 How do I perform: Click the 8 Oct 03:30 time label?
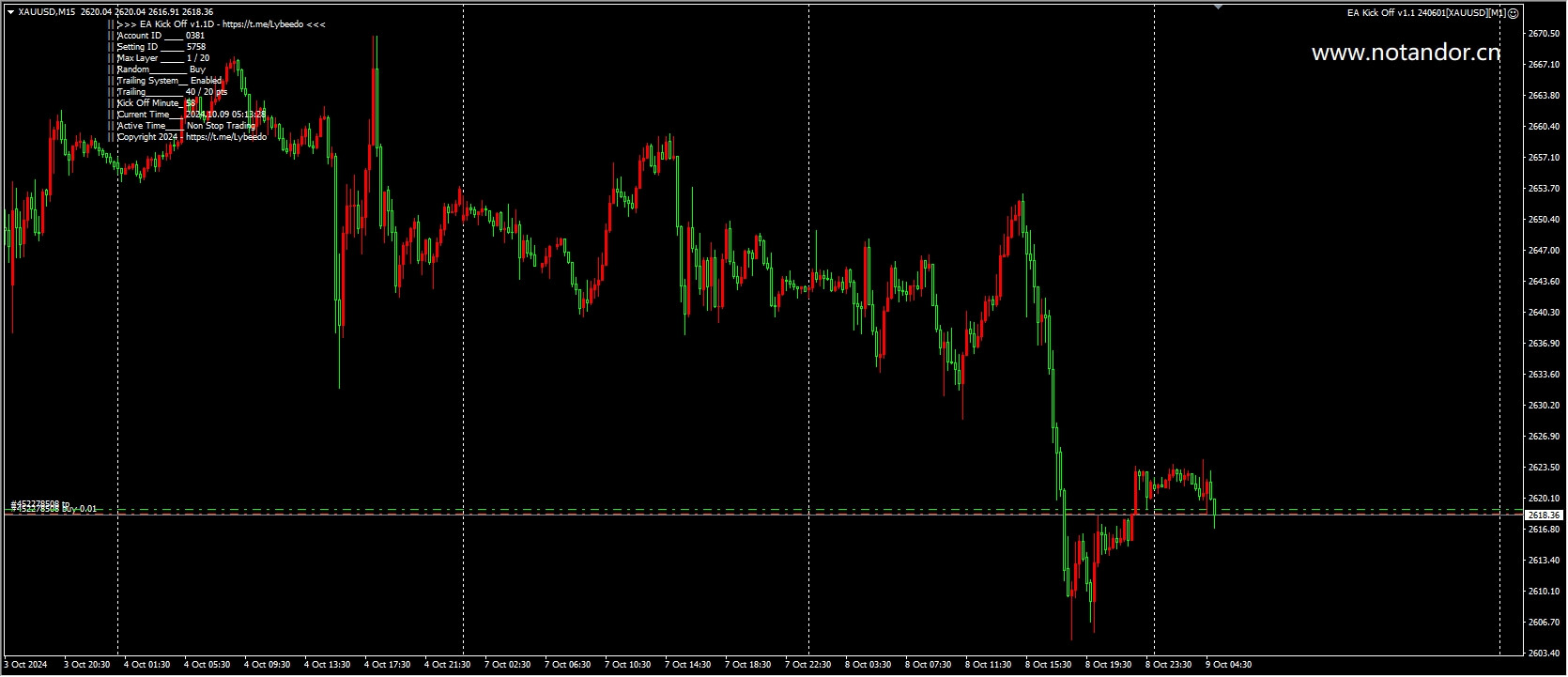pos(869,665)
